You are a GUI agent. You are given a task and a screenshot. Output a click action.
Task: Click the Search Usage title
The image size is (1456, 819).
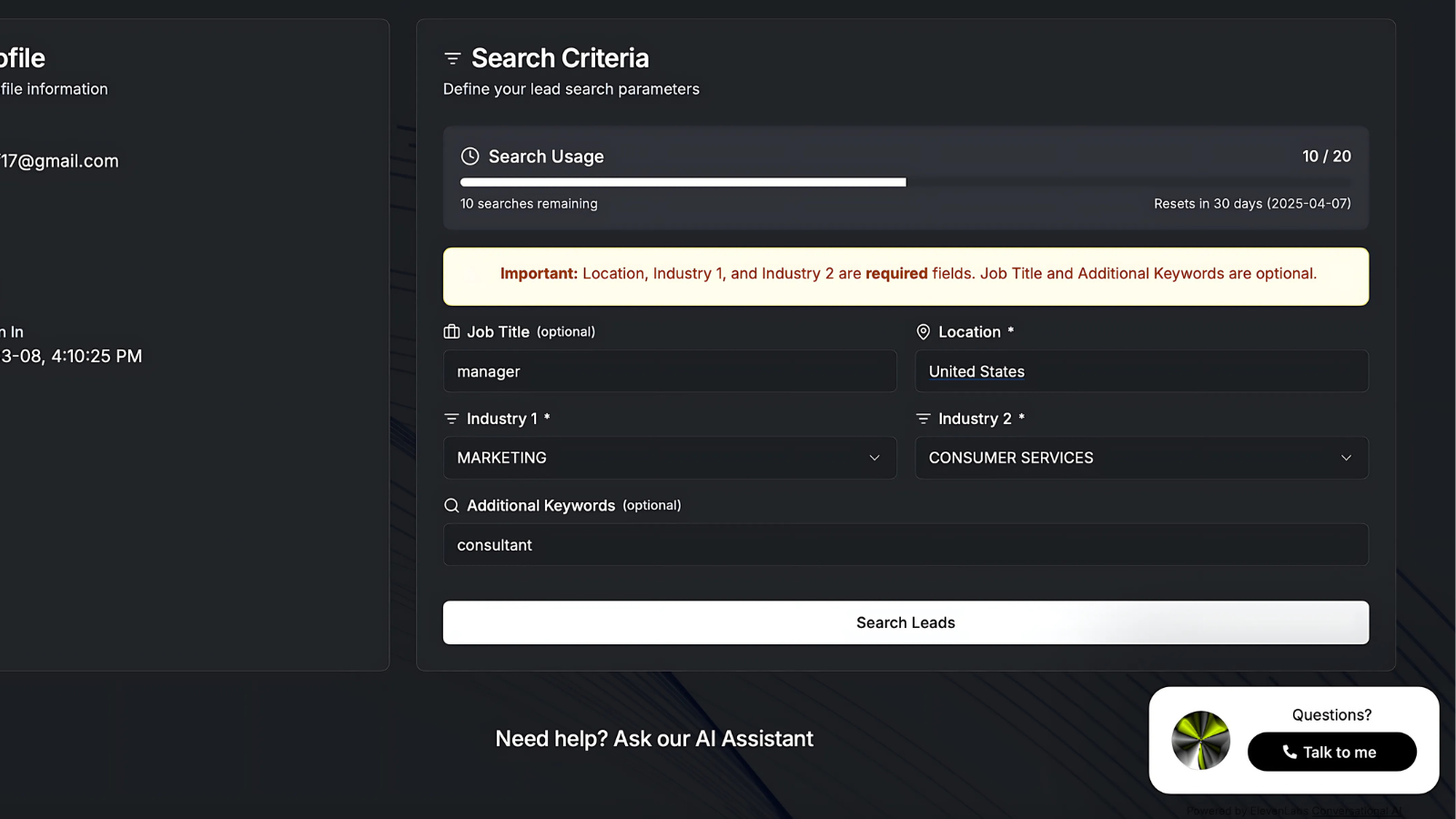(x=546, y=157)
